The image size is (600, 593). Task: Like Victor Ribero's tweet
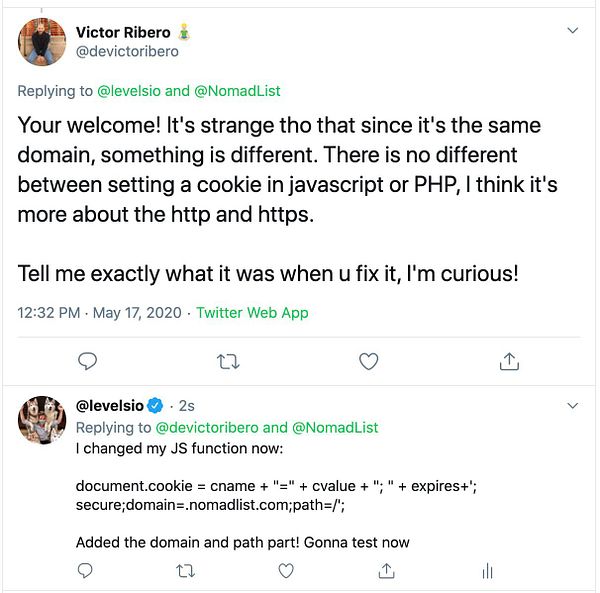[368, 361]
